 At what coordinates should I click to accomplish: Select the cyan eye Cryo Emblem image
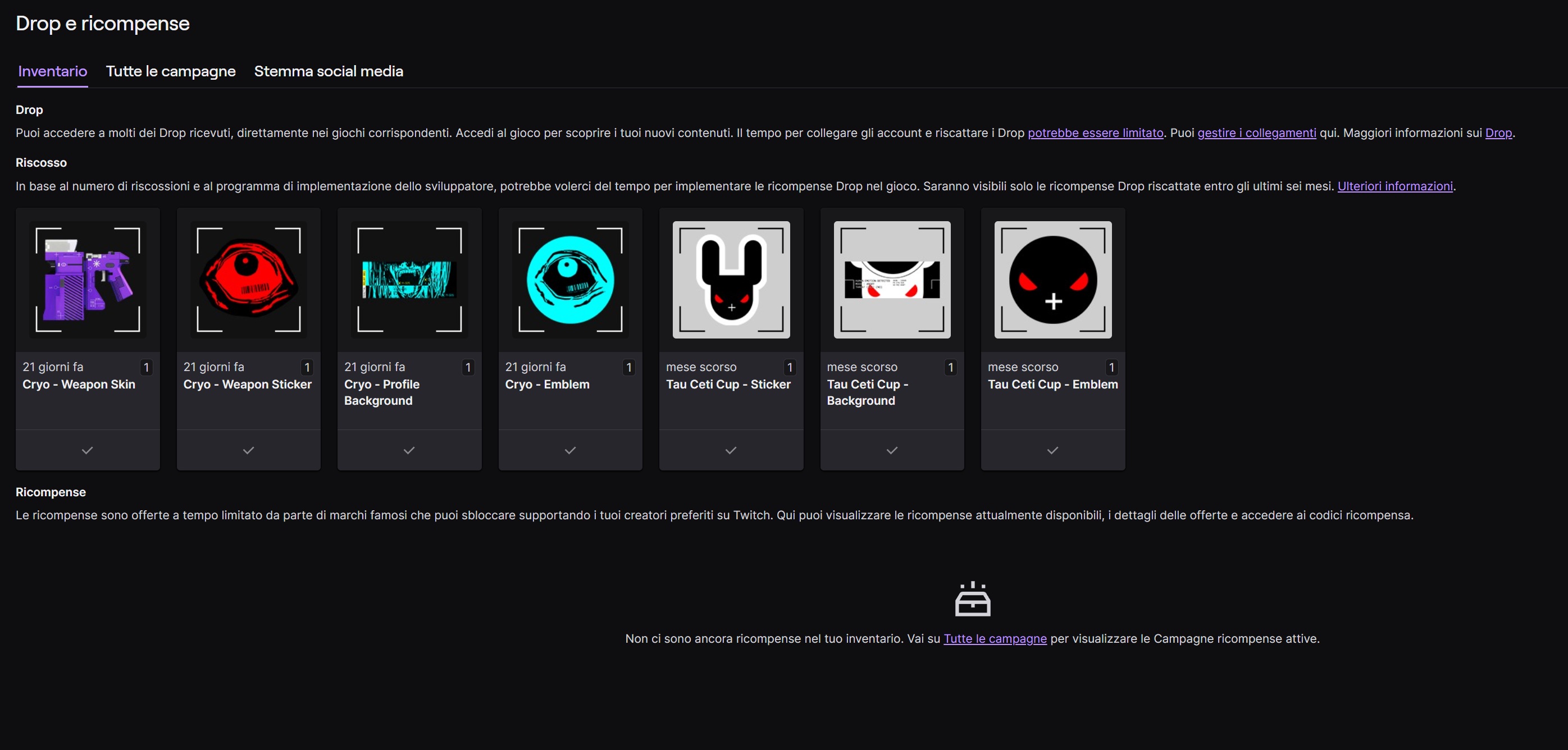pyautogui.click(x=571, y=280)
